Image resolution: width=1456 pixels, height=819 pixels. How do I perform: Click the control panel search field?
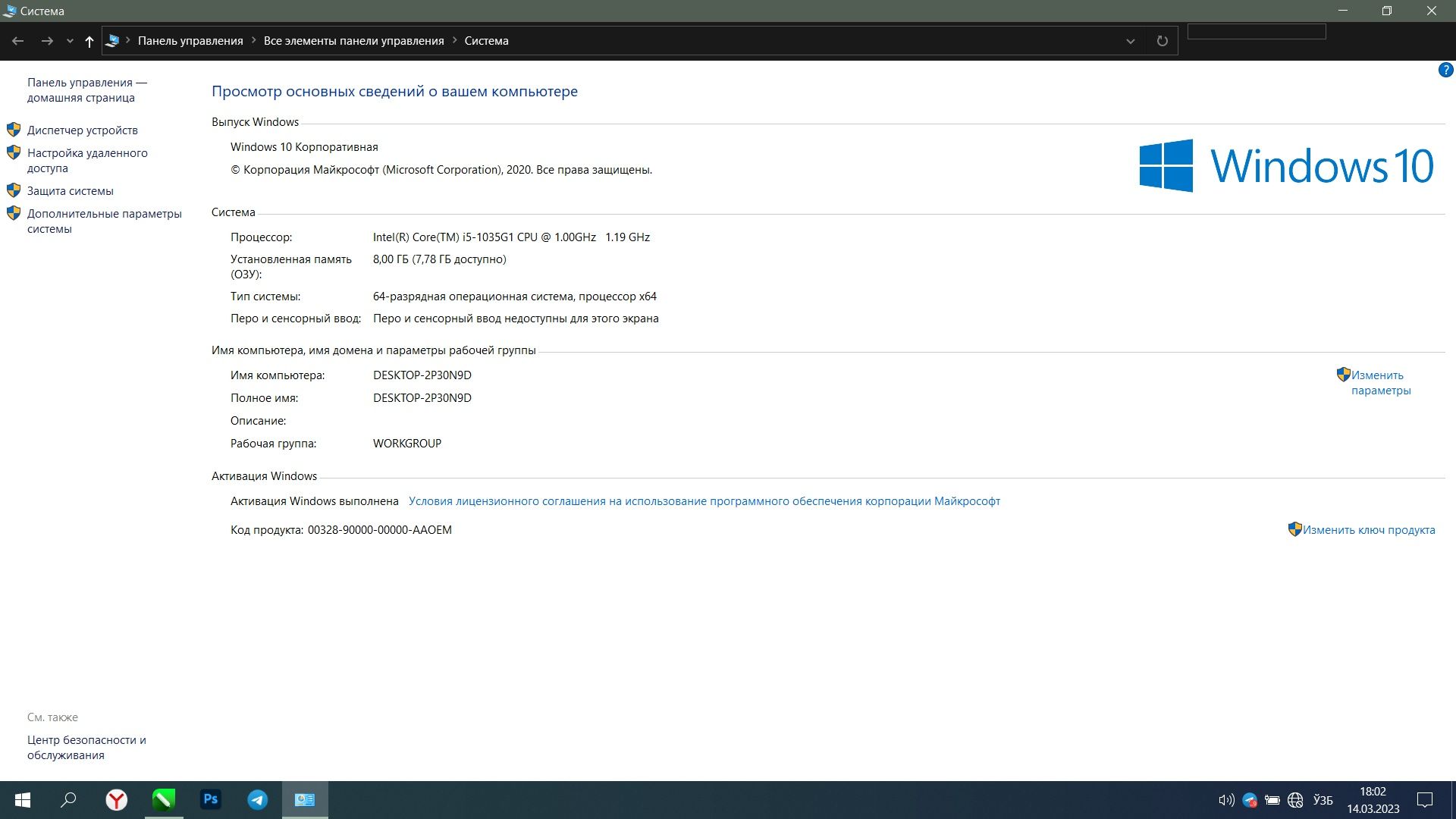coord(1257,32)
